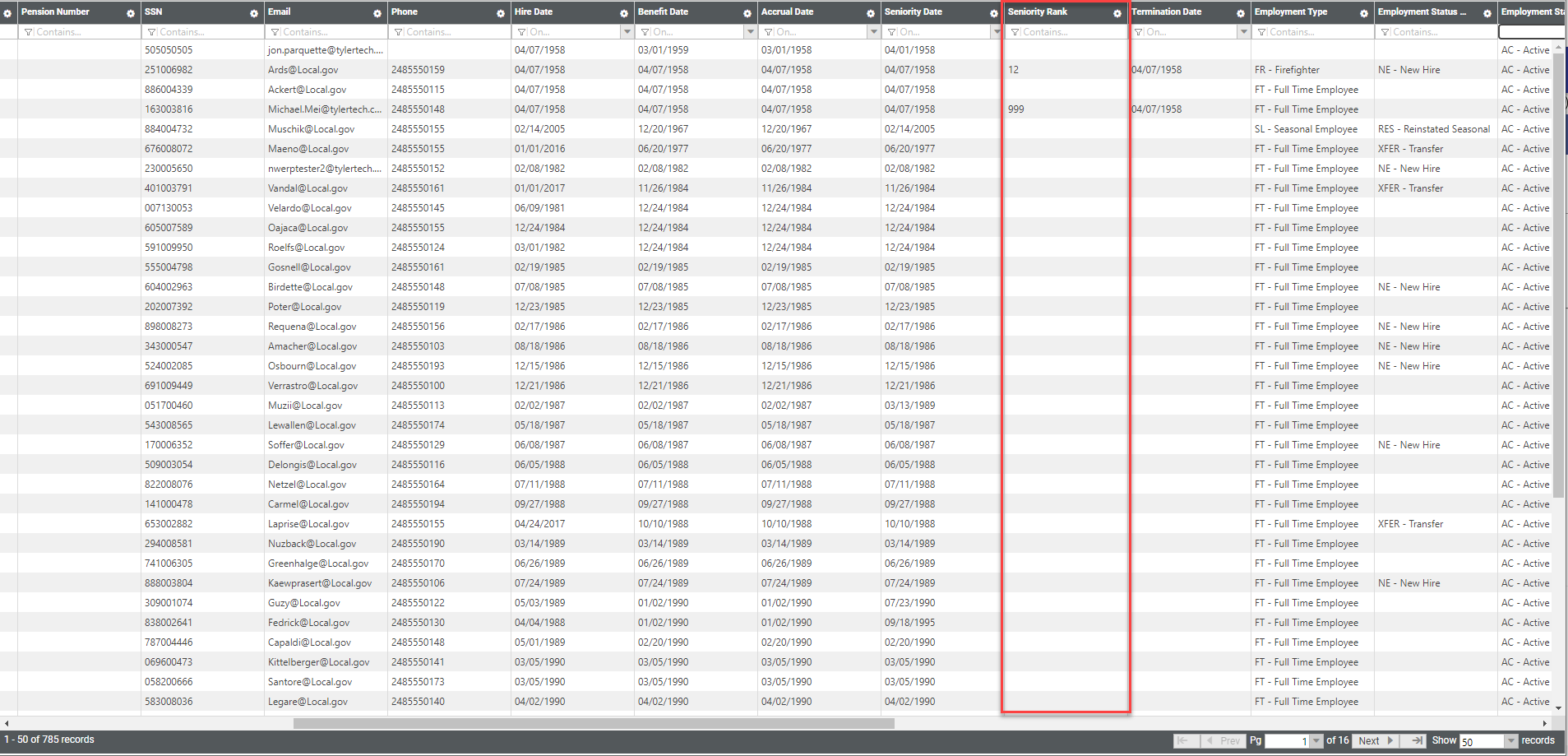Image resolution: width=1568 pixels, height=756 pixels.
Task: Open the Employment Type column settings gear
Action: point(1364,13)
